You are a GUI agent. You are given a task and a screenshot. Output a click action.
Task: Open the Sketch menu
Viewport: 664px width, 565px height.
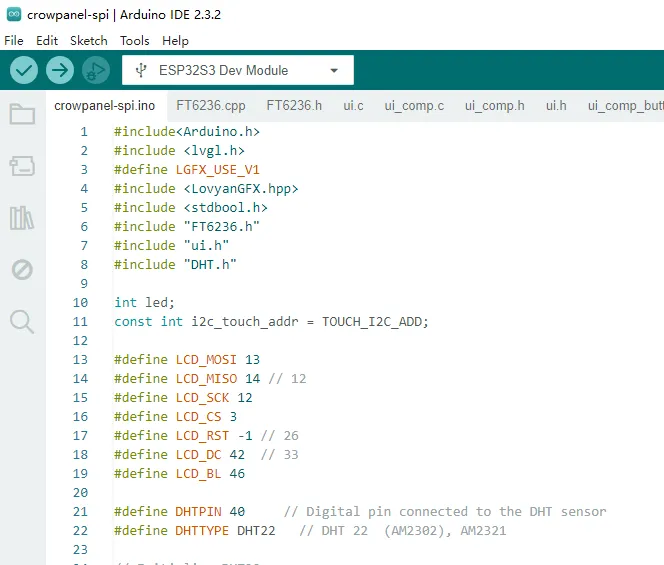(88, 41)
